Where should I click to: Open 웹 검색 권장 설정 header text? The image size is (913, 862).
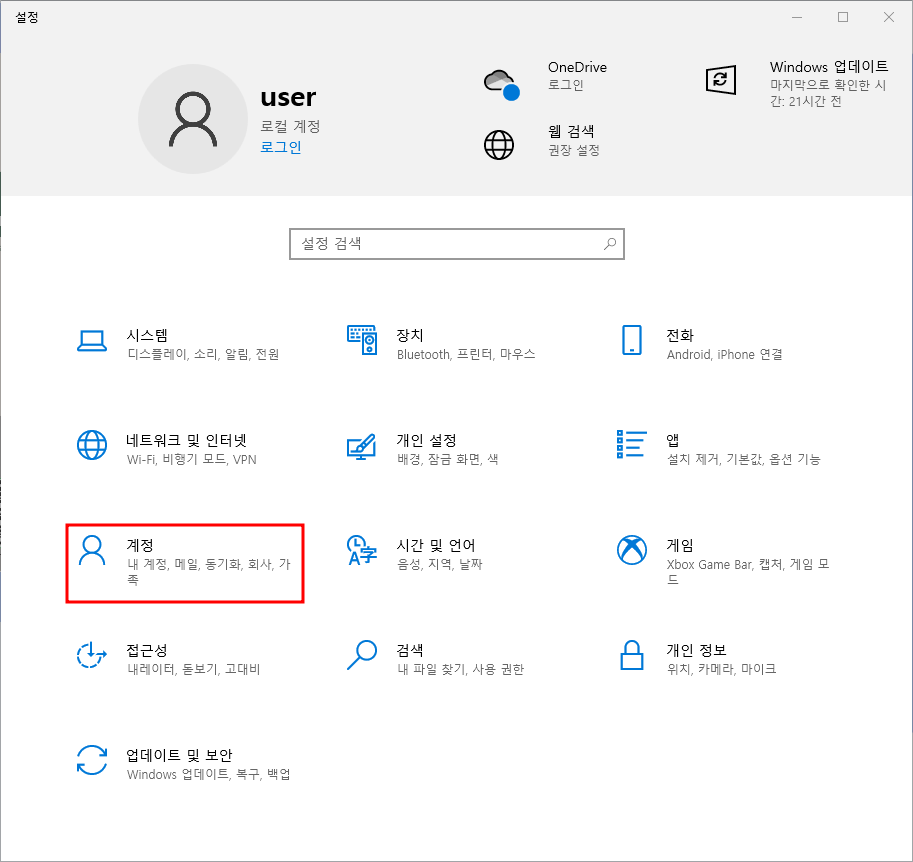(574, 140)
